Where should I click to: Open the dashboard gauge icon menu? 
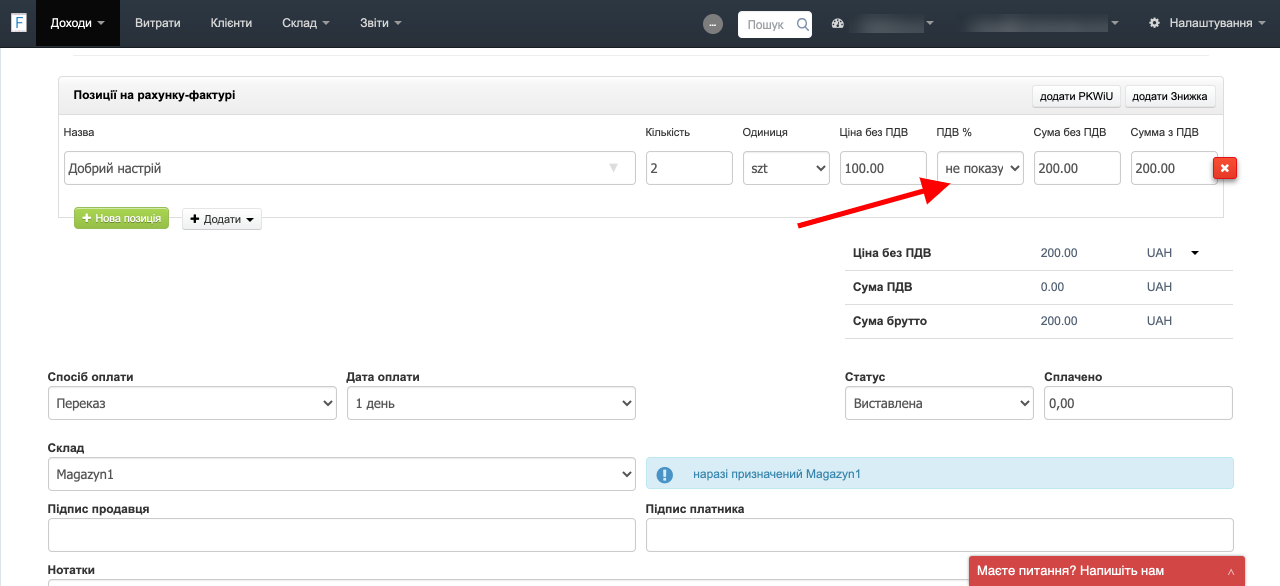point(838,24)
